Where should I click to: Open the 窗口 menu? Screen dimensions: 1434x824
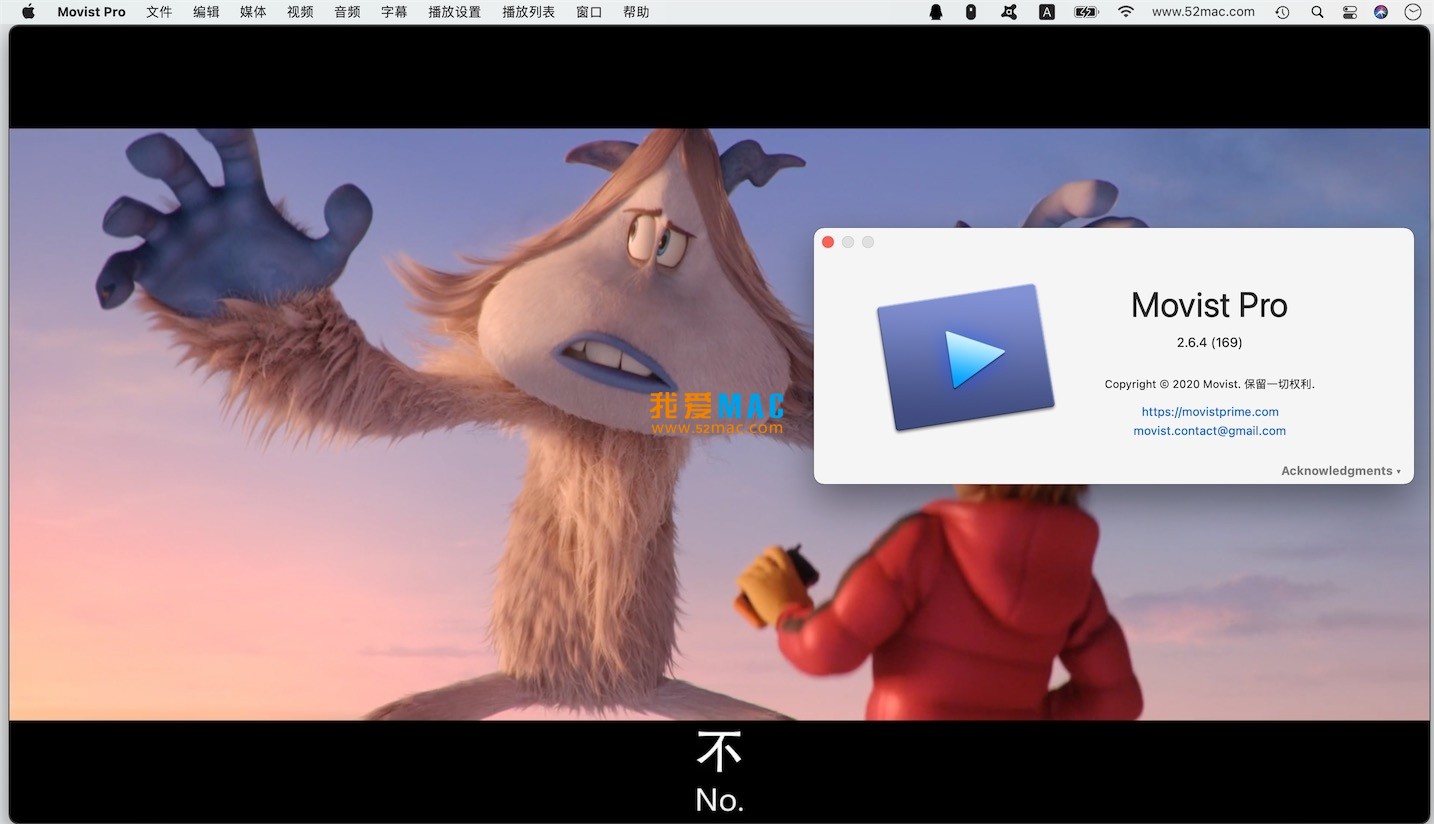click(x=589, y=12)
